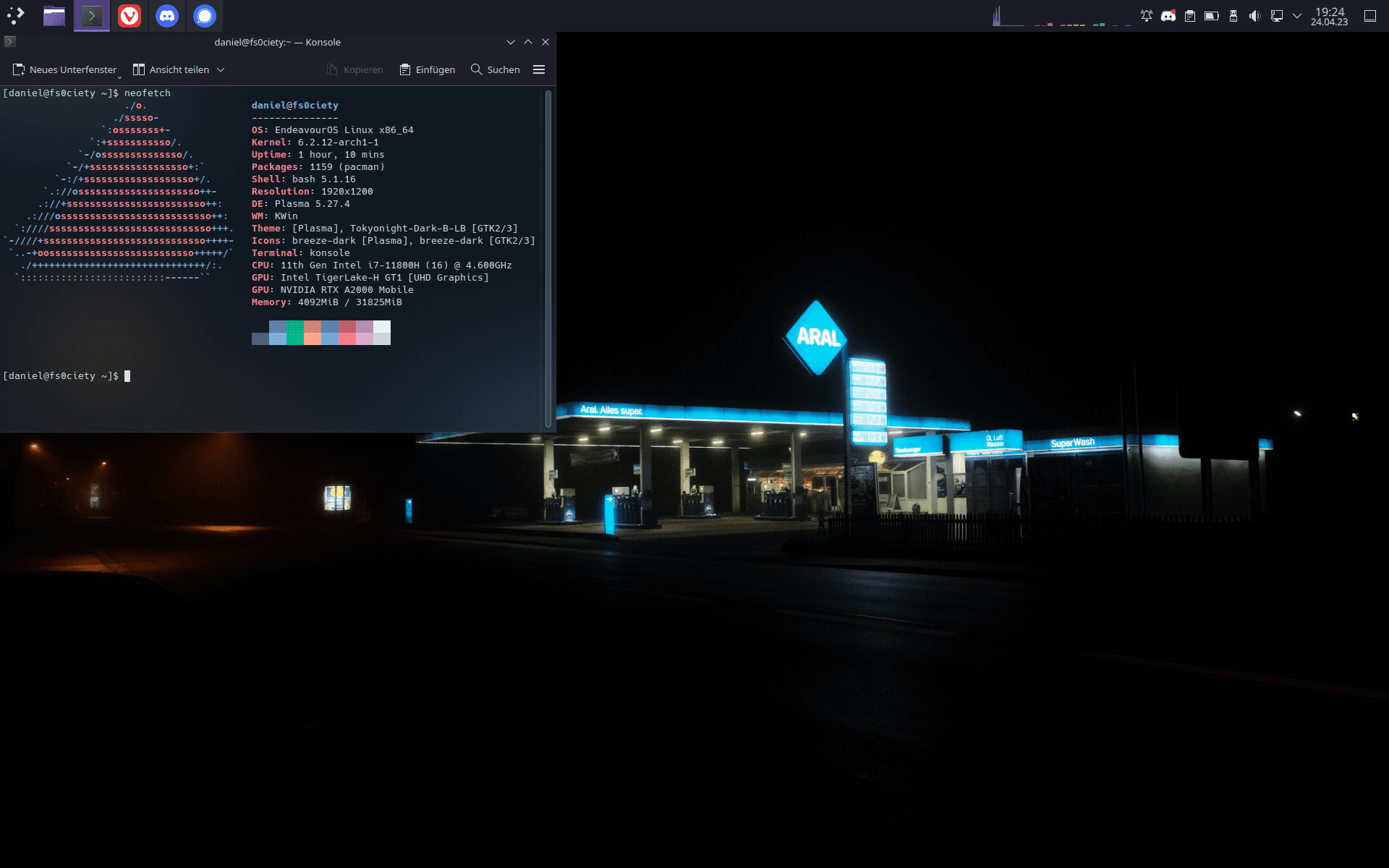Click the Kopieren toolbar button

click(x=354, y=69)
